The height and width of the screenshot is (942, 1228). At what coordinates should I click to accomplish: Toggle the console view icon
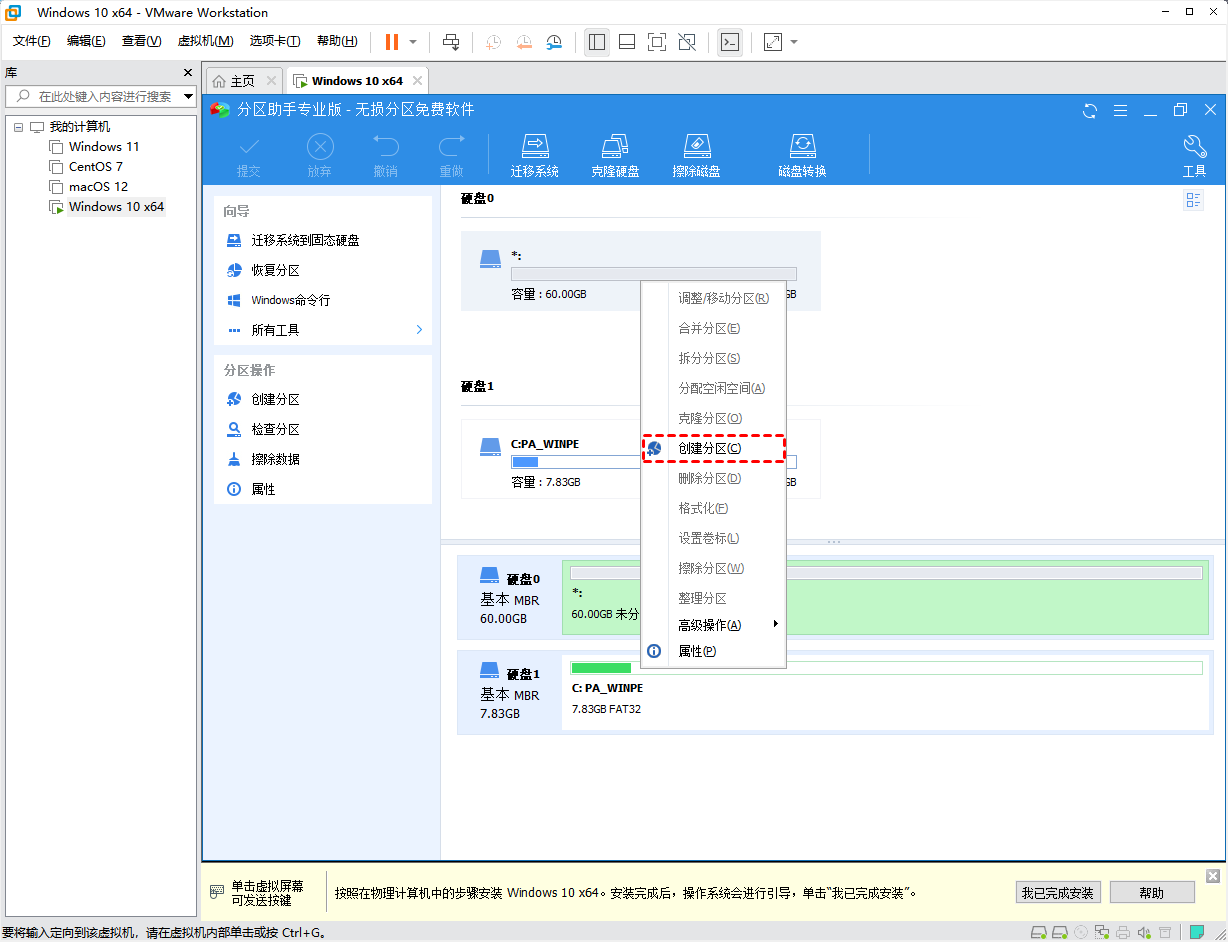[730, 42]
